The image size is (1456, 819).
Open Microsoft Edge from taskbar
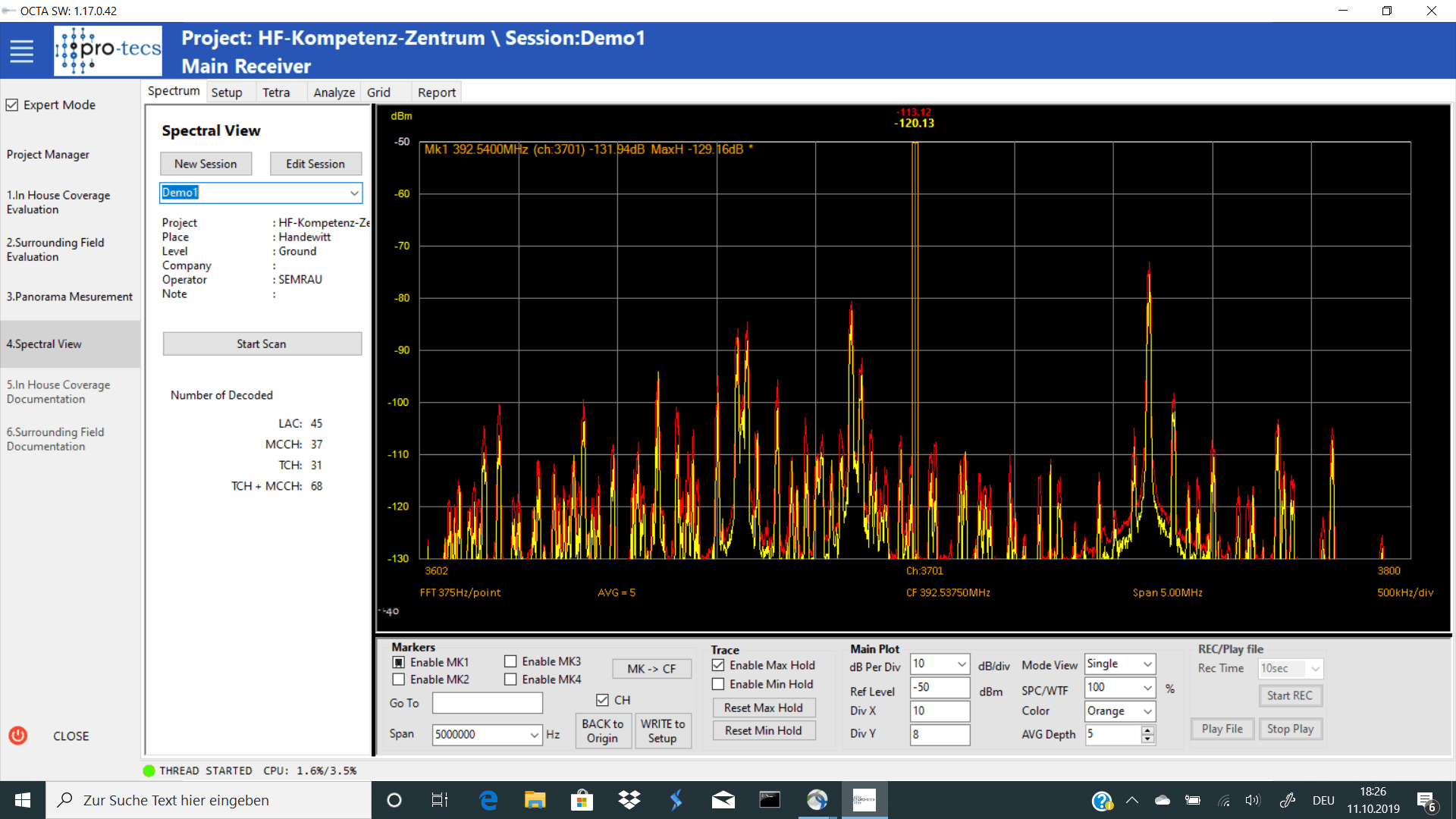tap(488, 800)
